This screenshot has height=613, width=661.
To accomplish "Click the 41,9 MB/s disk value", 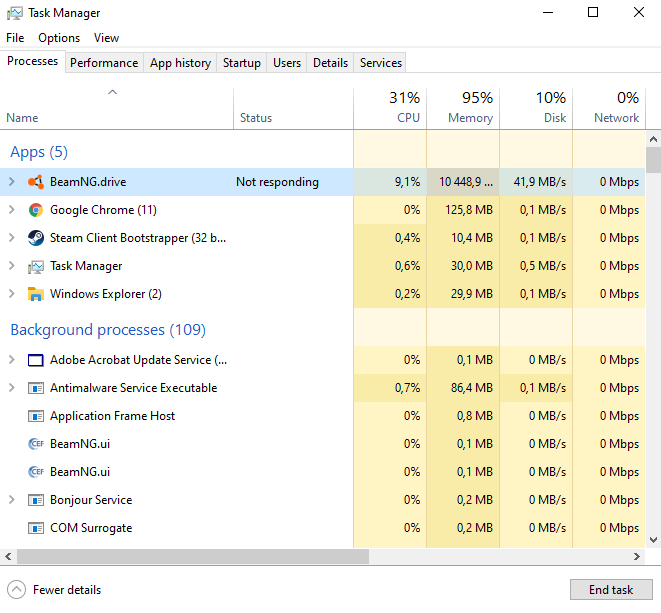I will pyautogui.click(x=540, y=182).
